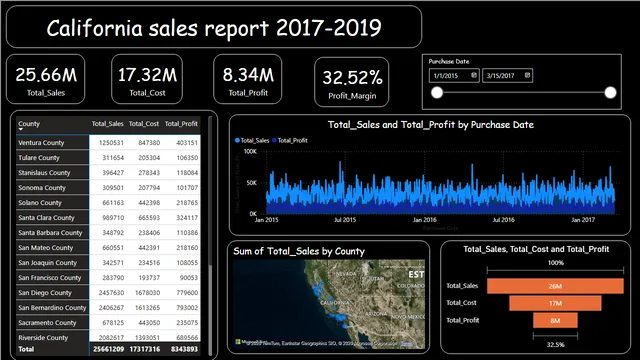Click the Sum of Total_Sales by County title
Screen dimensions: 640x360
(299, 251)
